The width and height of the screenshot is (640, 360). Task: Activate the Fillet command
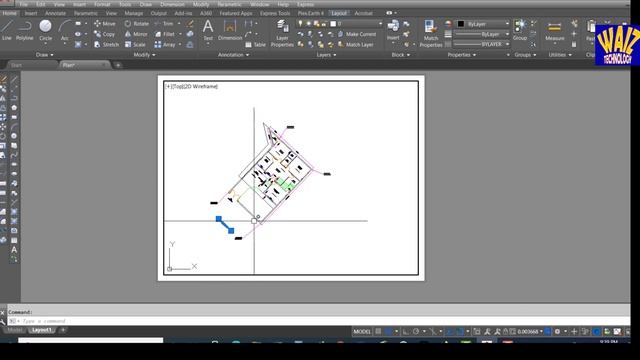click(x=165, y=34)
